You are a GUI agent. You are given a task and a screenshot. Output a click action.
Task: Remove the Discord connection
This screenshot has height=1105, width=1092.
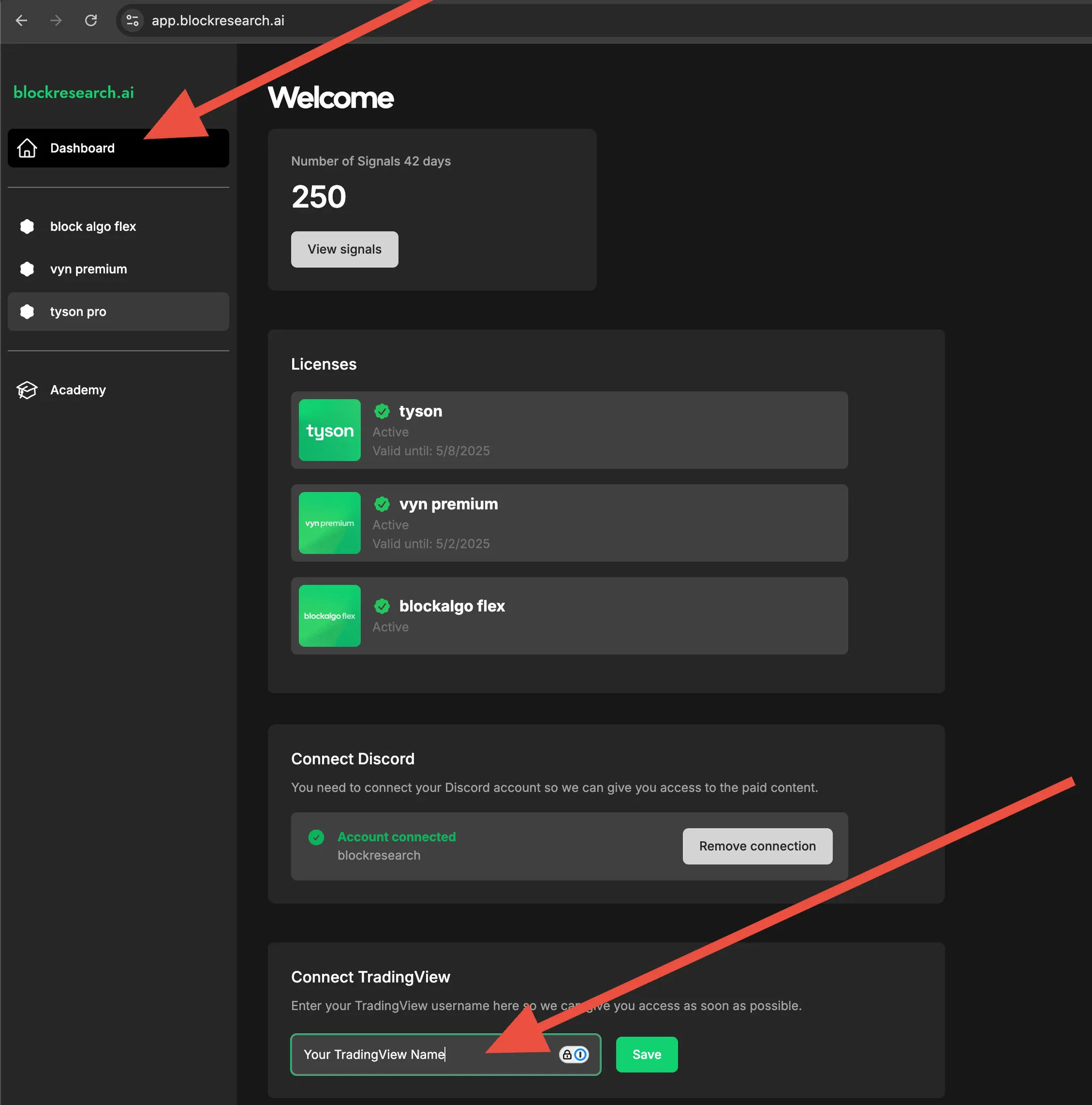tap(757, 846)
